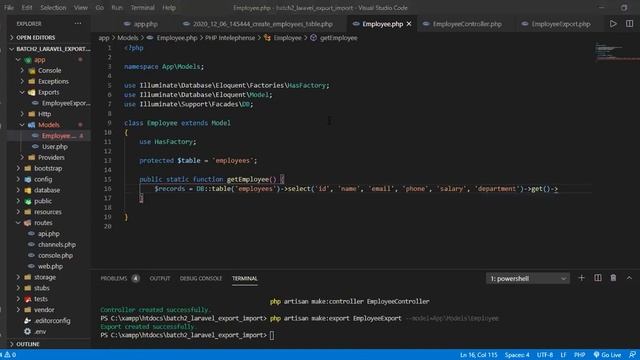Viewport: 640px width, 360px height.
Task: Open the notifications feedback icon
Action: pyautogui.click(x=632, y=355)
